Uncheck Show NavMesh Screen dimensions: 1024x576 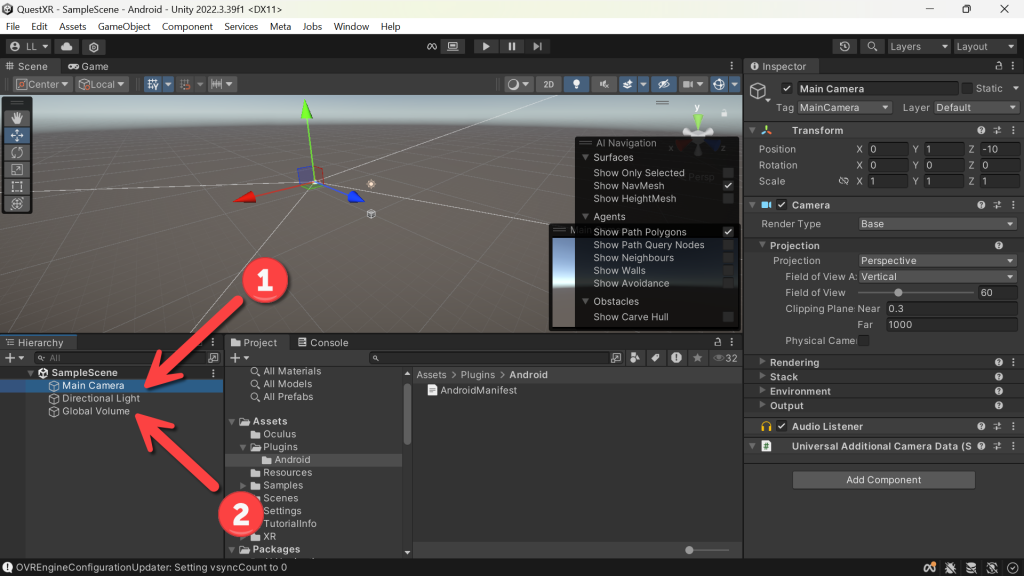[x=728, y=186]
